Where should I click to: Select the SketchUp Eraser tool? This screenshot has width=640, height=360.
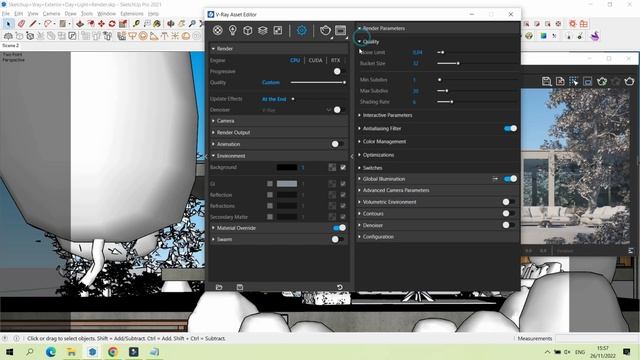21,24
